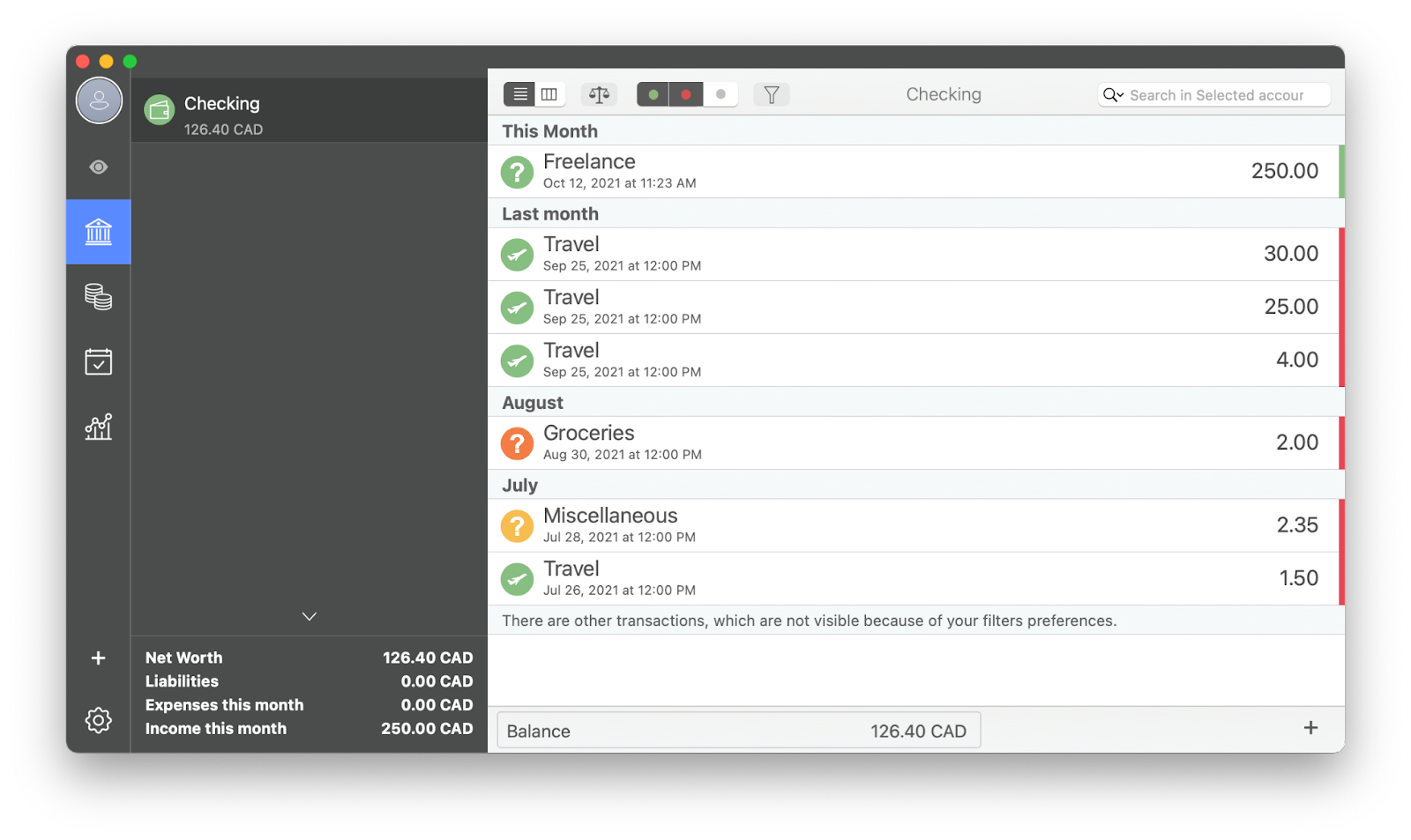Click the Freelance transaction category icon
The image size is (1411, 840).
tap(517, 171)
